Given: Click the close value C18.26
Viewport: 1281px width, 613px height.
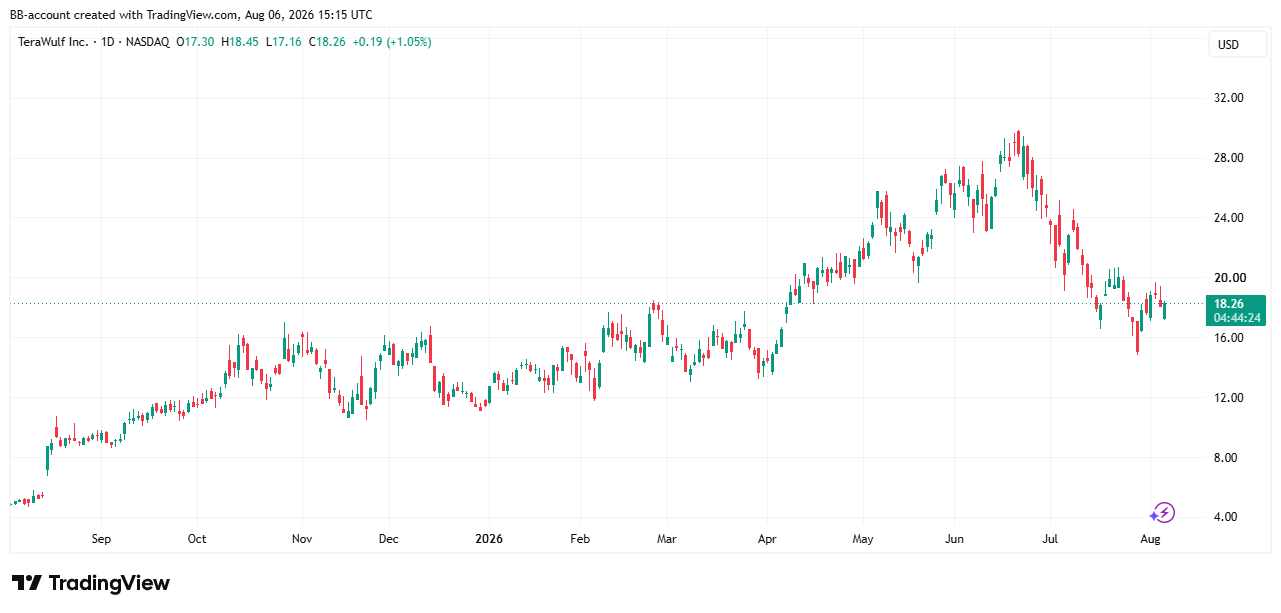Looking at the screenshot, I should click(328, 42).
